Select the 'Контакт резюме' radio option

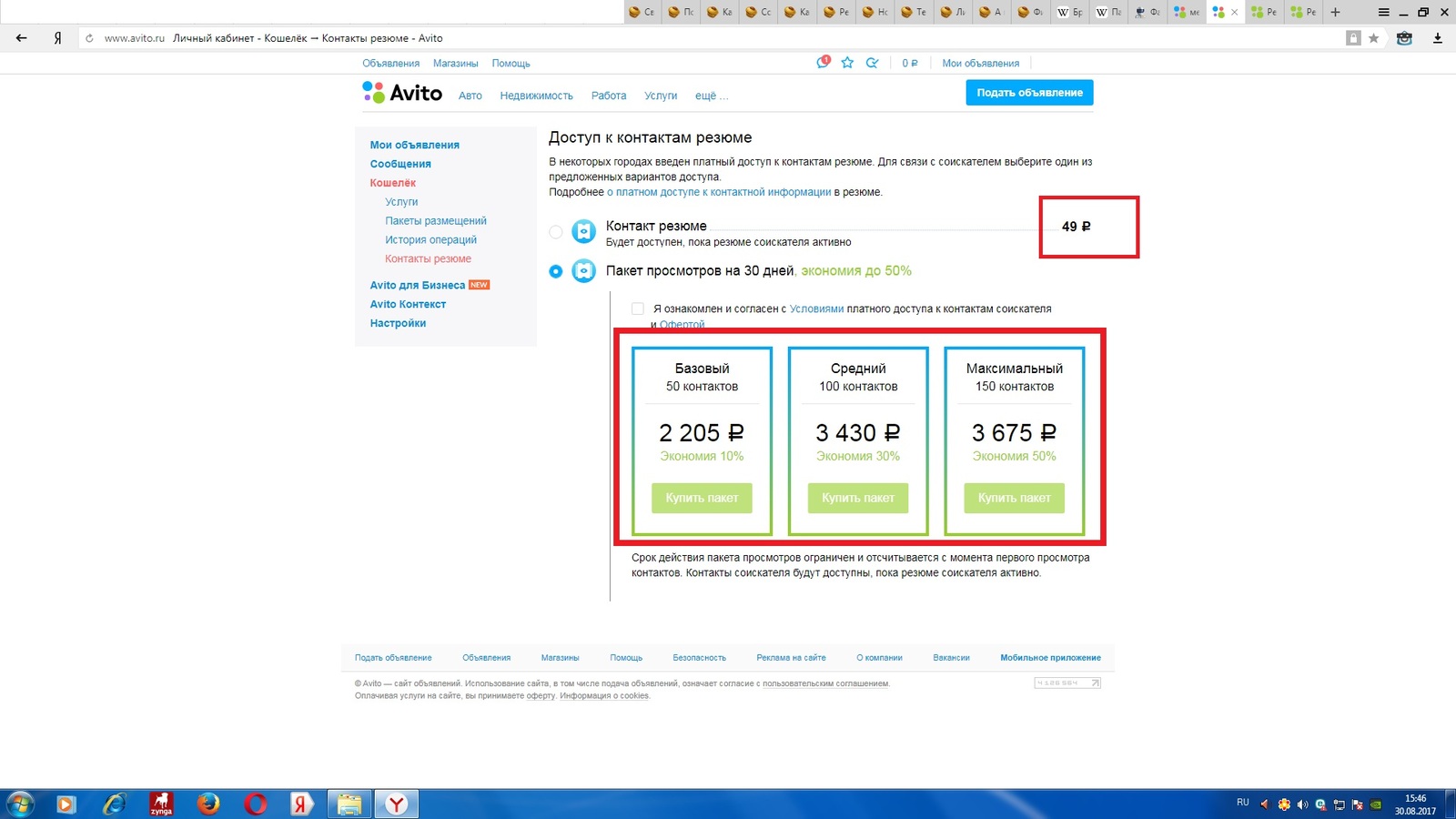[556, 232]
